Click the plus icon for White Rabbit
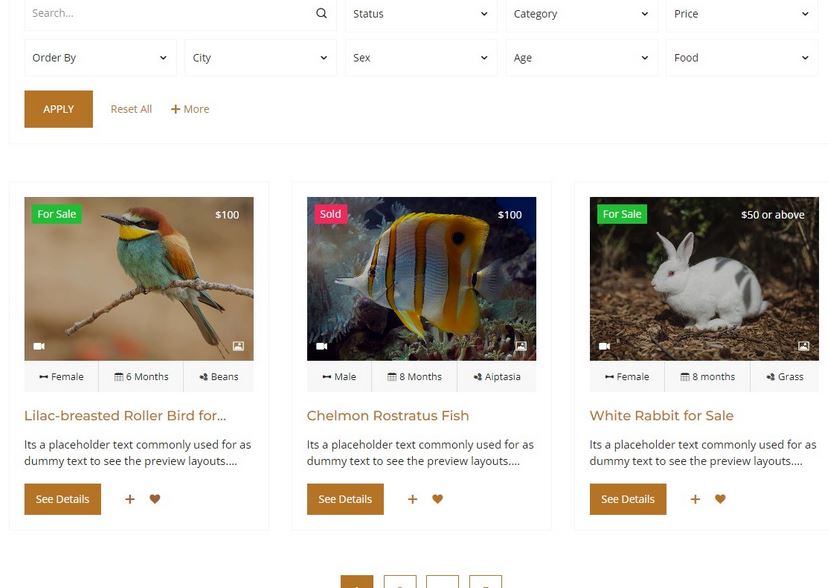 695,499
